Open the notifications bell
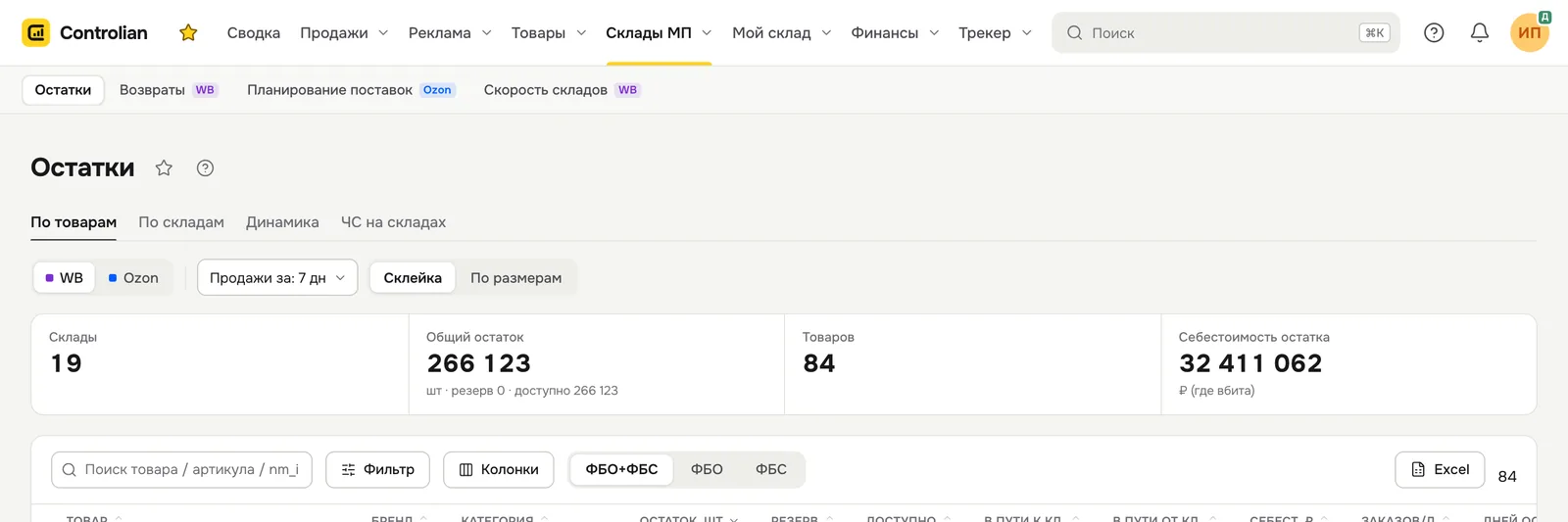Image resolution: width=1568 pixels, height=522 pixels. point(1480,32)
